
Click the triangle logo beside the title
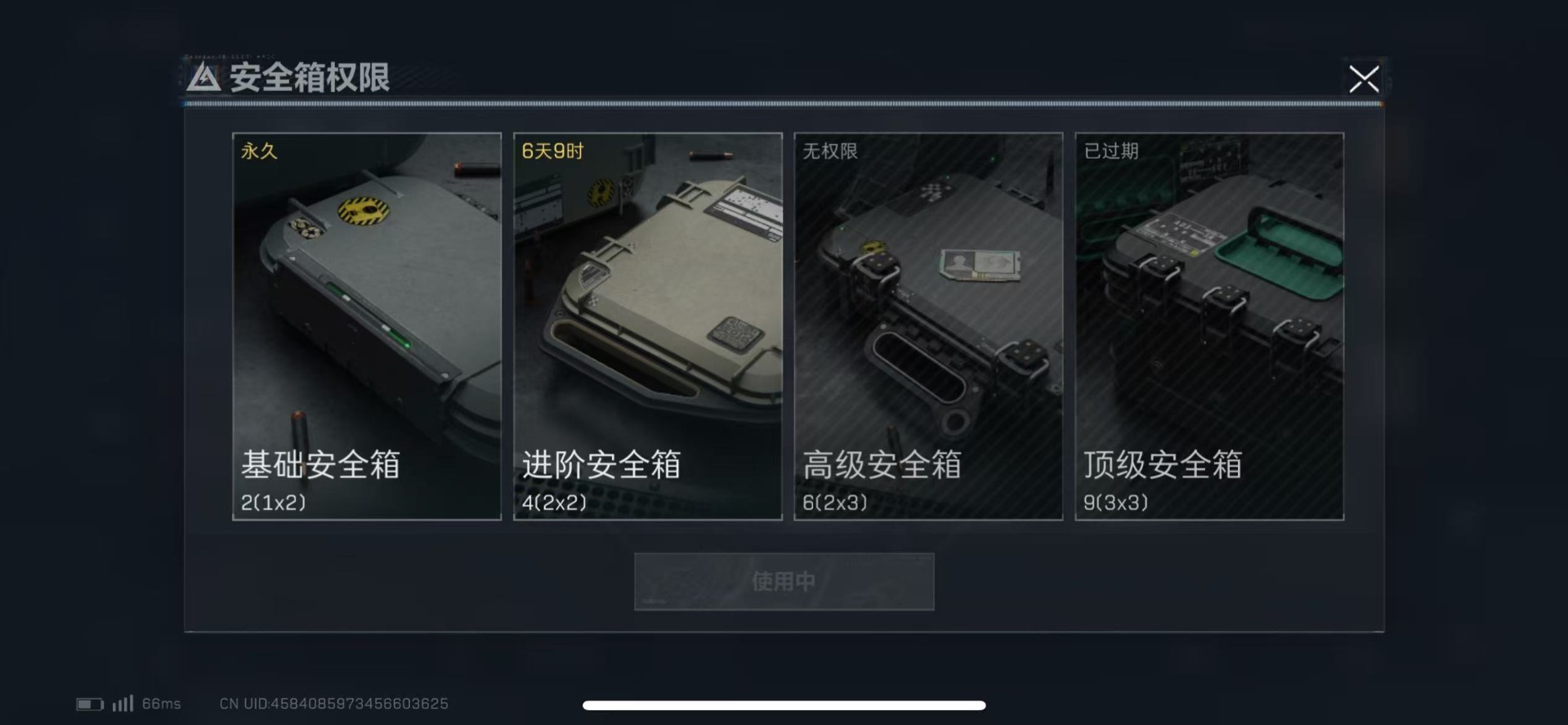coord(203,78)
